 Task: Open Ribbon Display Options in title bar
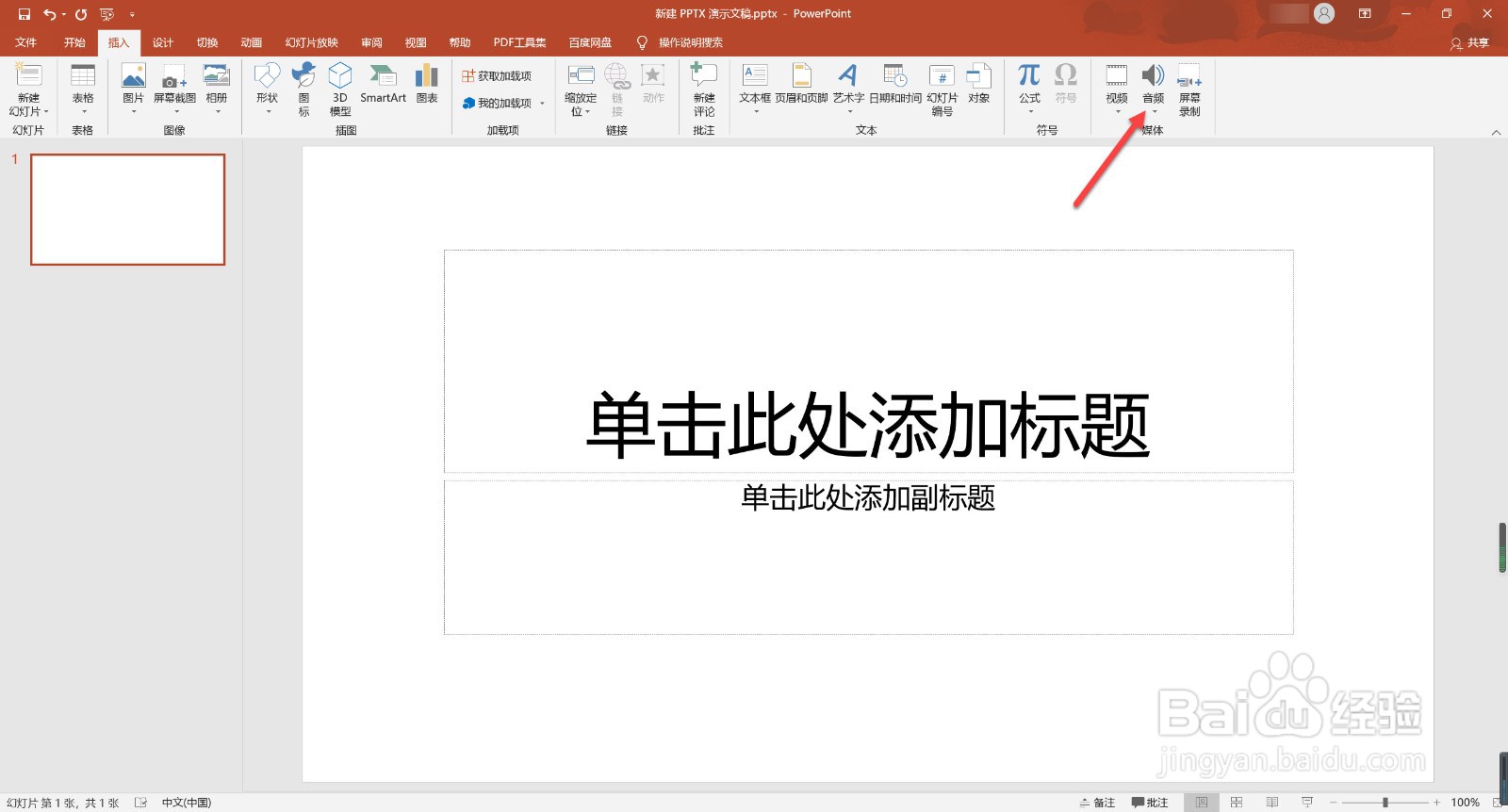pos(1365,14)
